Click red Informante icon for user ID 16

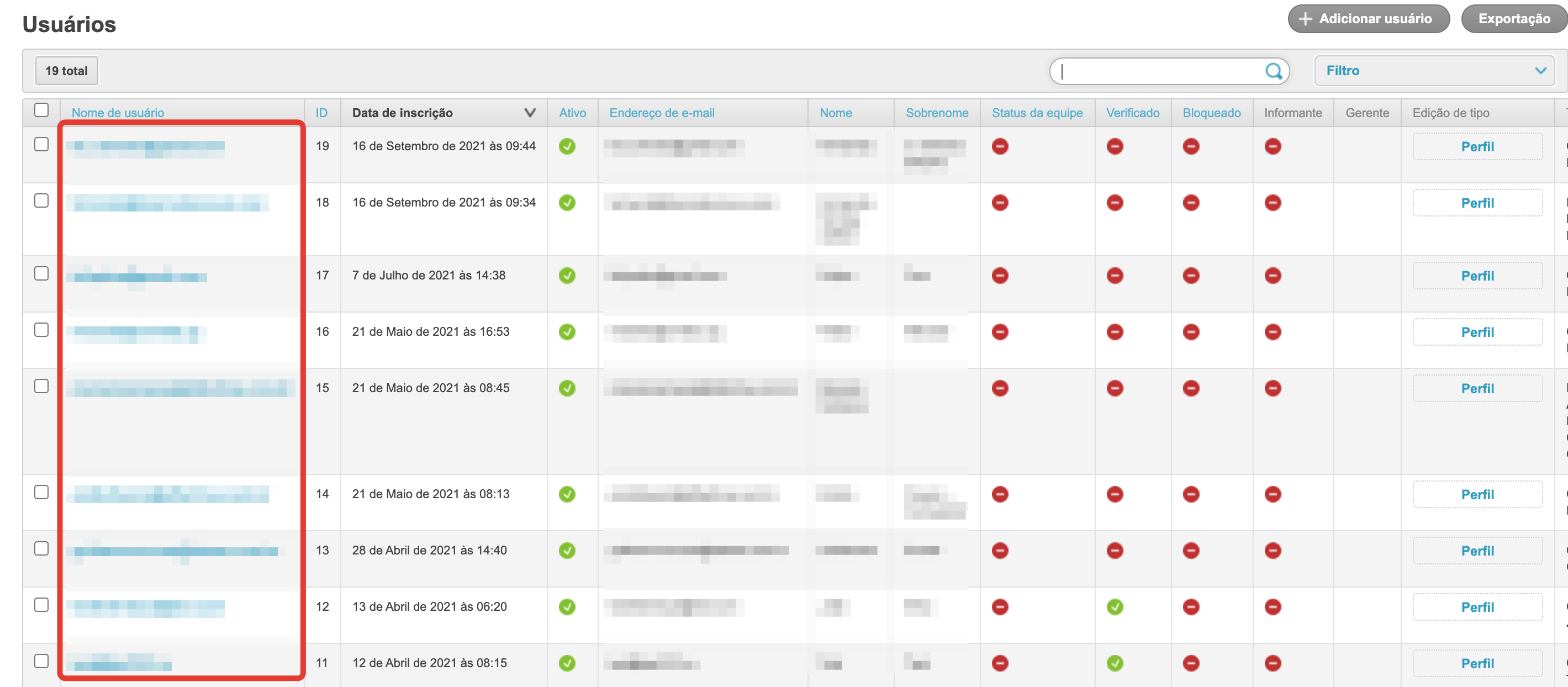[1272, 332]
